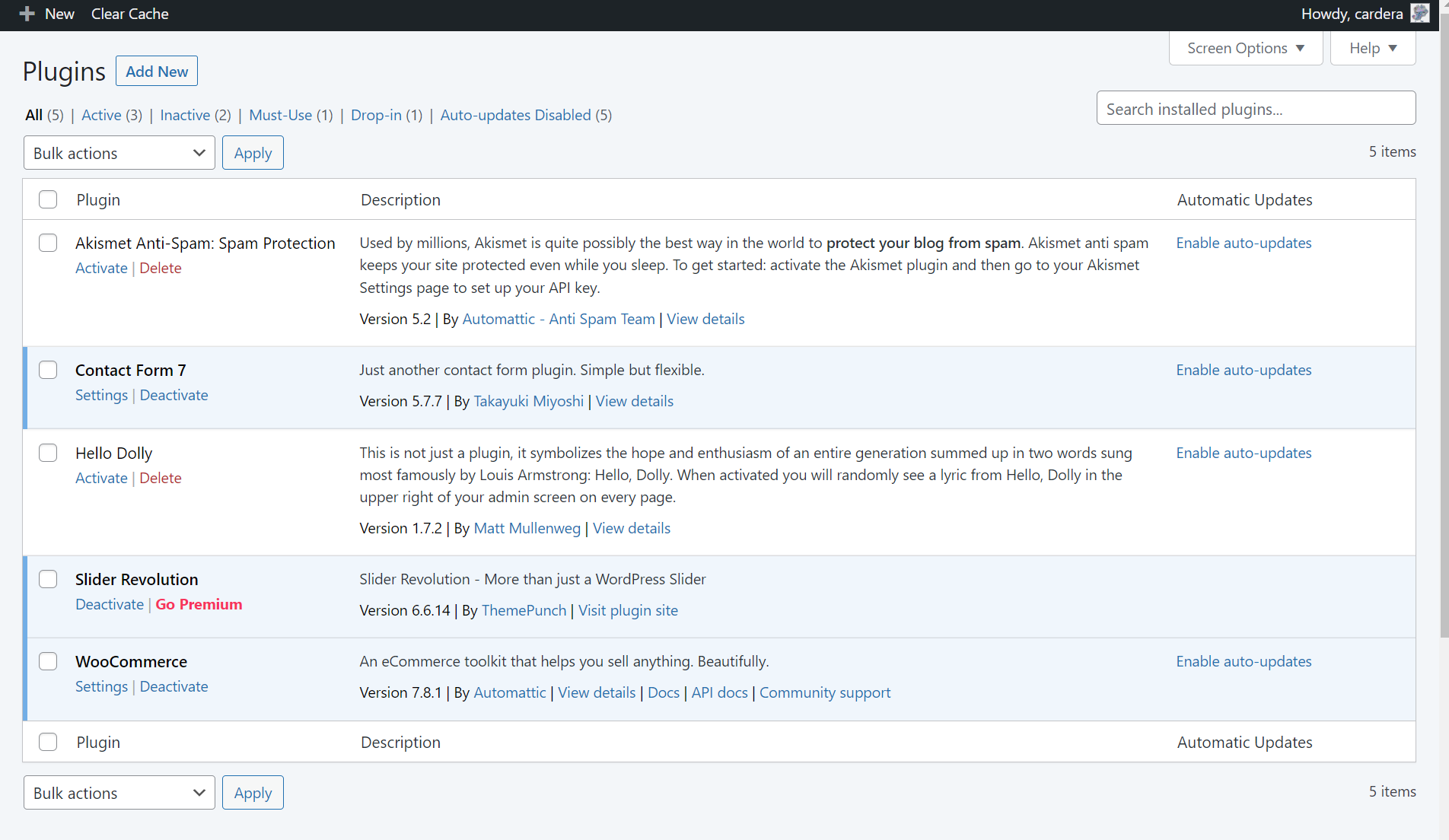1449x840 pixels.
Task: Click the bottom Apply button
Action: point(253,793)
